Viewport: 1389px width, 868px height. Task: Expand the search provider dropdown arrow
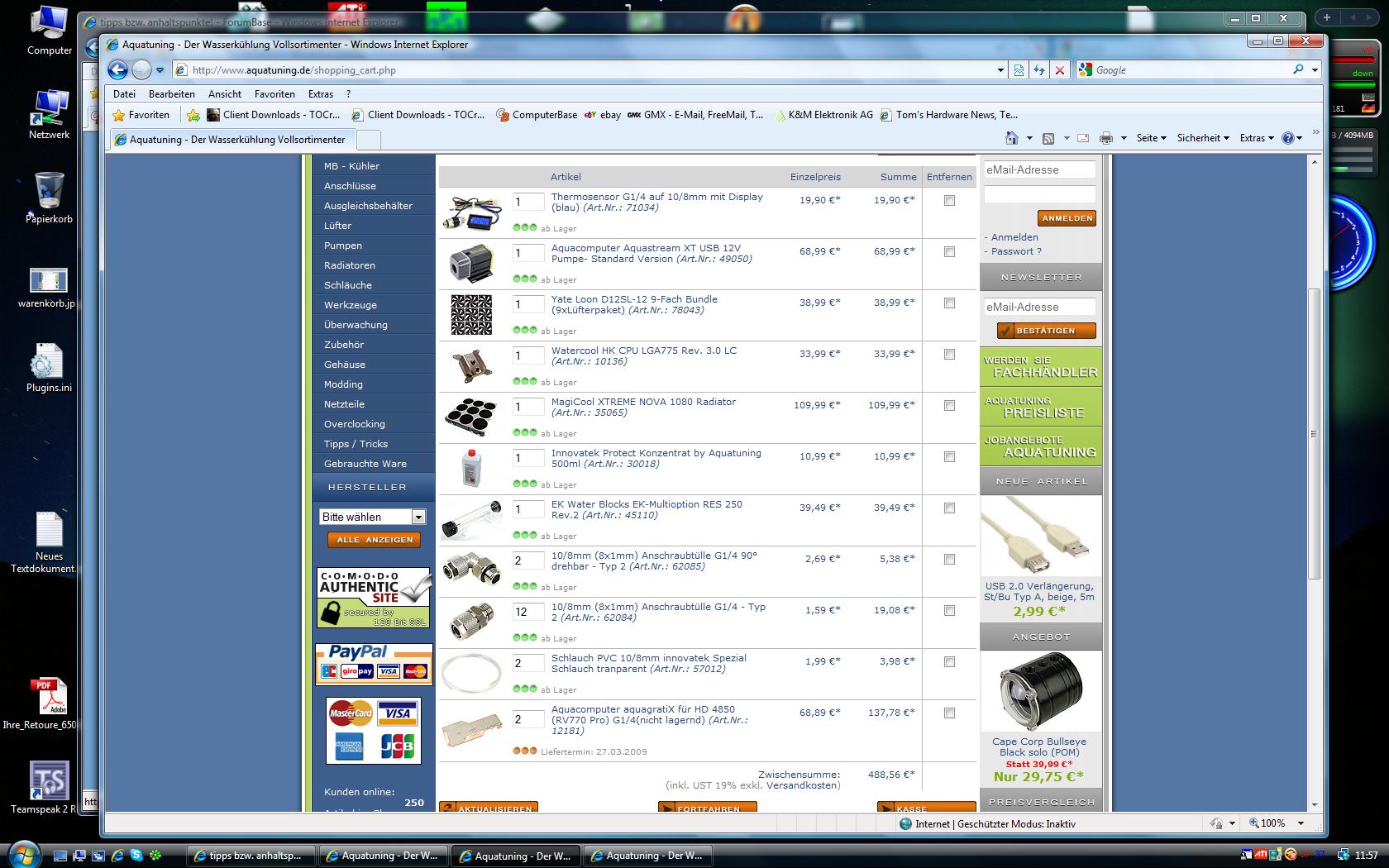[1315, 70]
